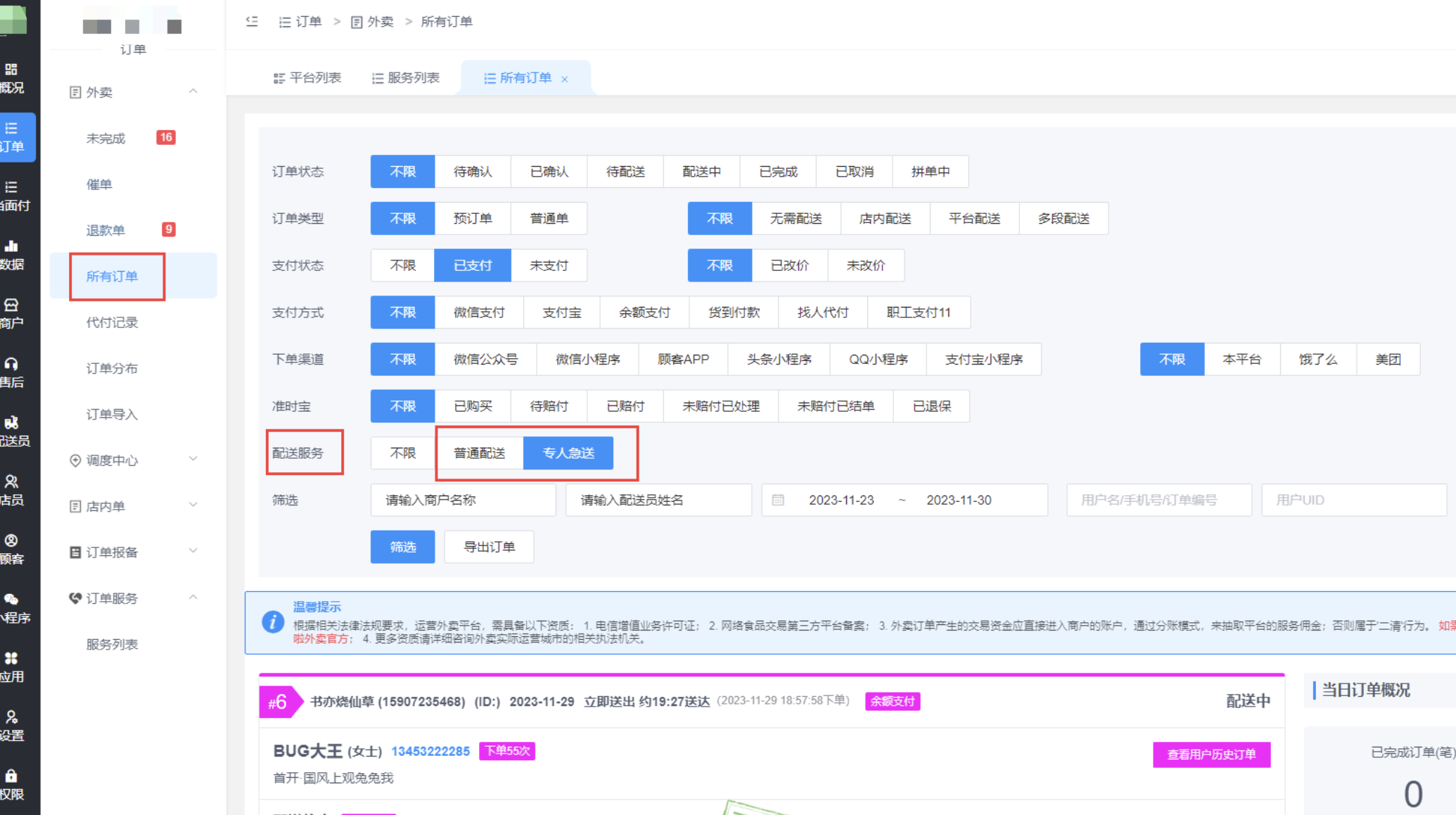Select 饿了么 platform filter option
Screen dimensions: 1456x815
tap(1318, 360)
